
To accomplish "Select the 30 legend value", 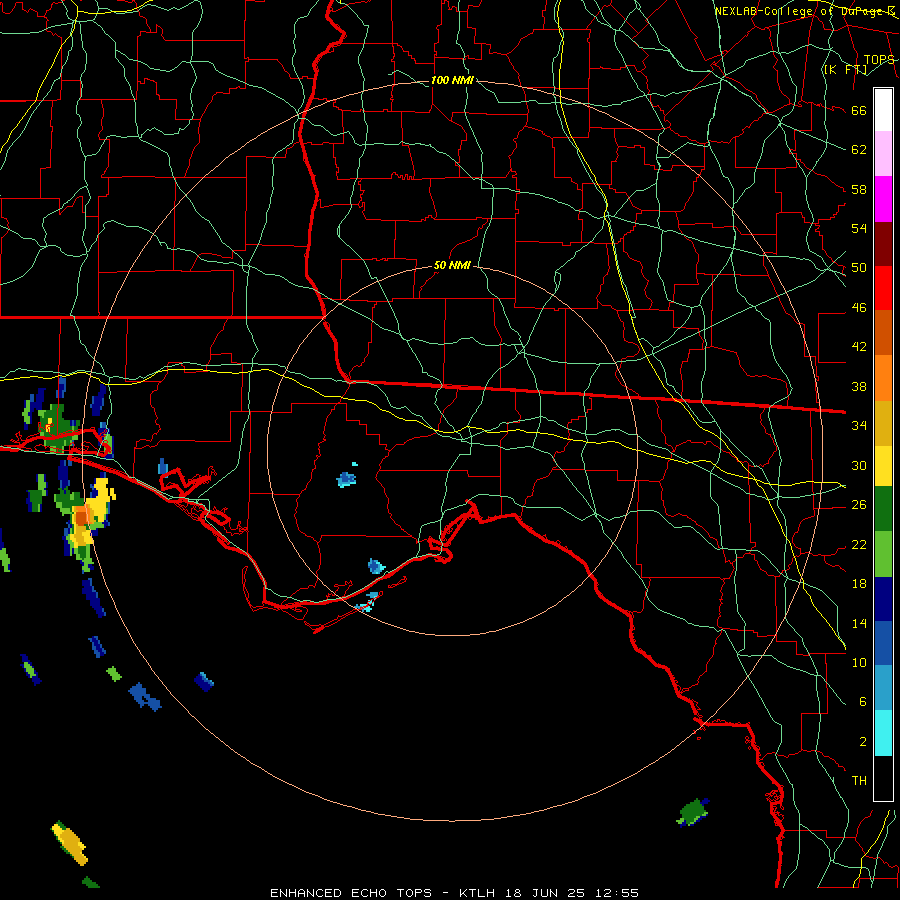I will [859, 465].
